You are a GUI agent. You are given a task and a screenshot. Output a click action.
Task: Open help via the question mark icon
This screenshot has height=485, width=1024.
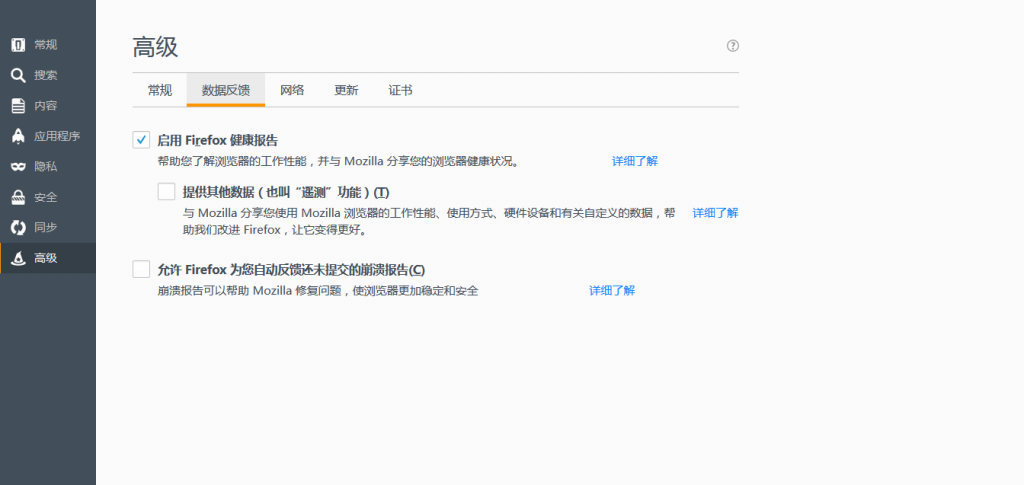pyautogui.click(x=733, y=46)
